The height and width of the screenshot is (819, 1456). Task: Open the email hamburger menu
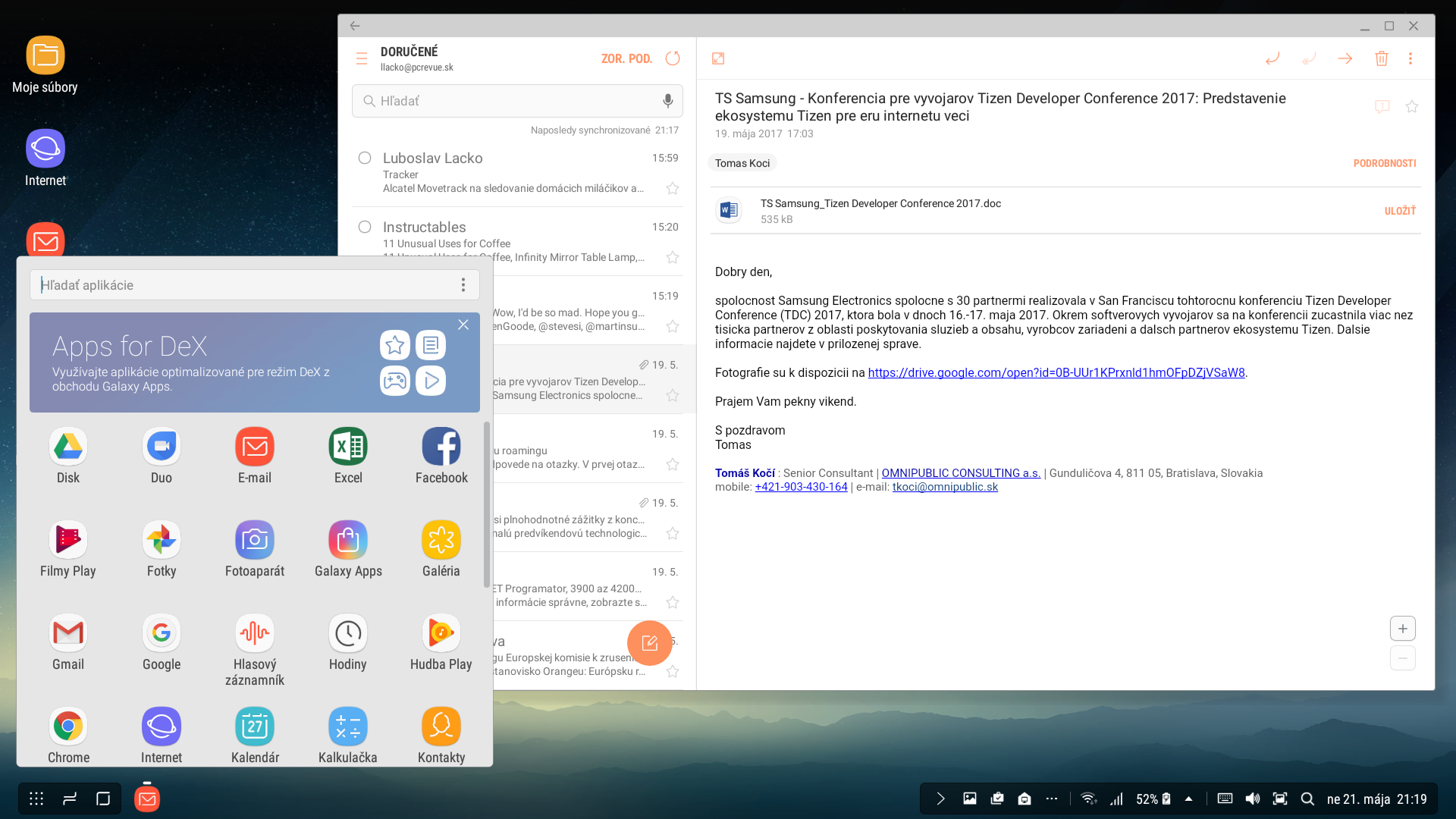[362, 58]
